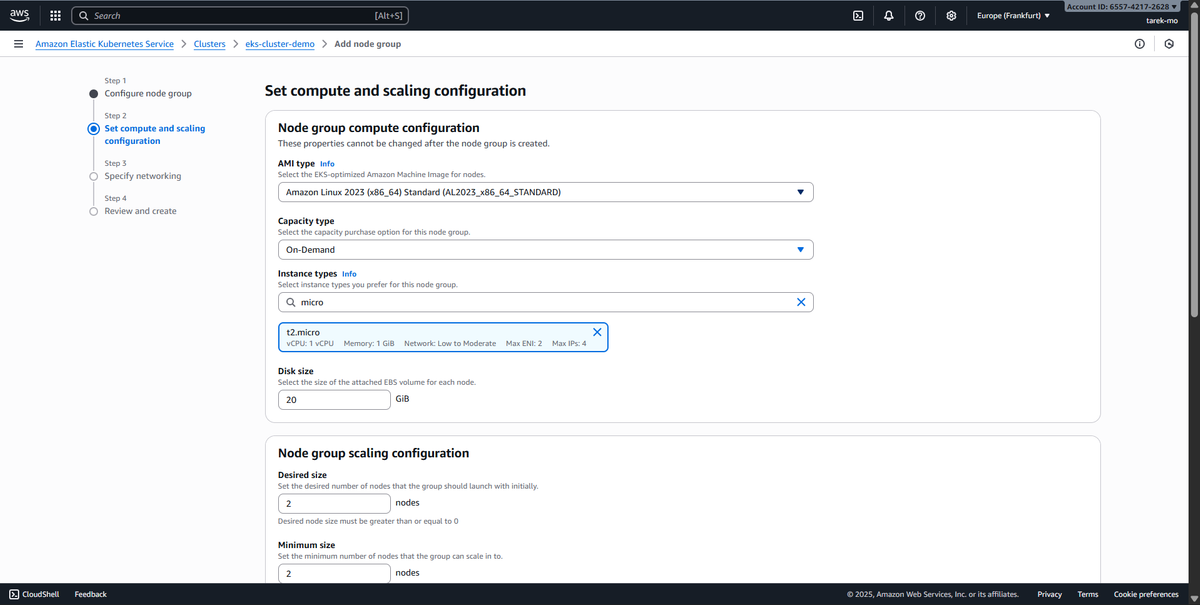The height and width of the screenshot is (605, 1200).
Task: Select Step 4 Review and create
Action: click(x=140, y=211)
